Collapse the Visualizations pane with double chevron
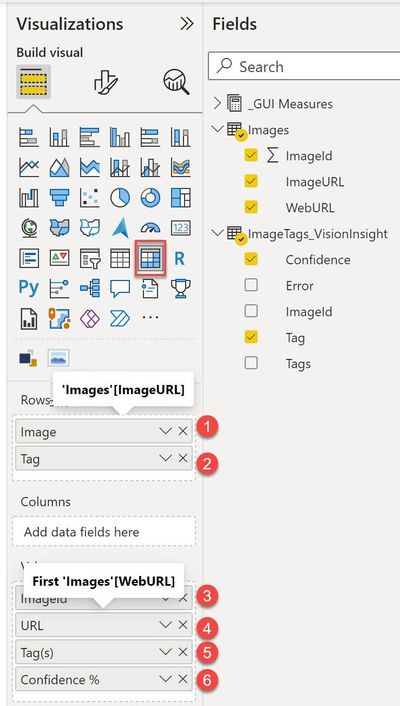Screen dimensions: 400x706 click(x=186, y=24)
